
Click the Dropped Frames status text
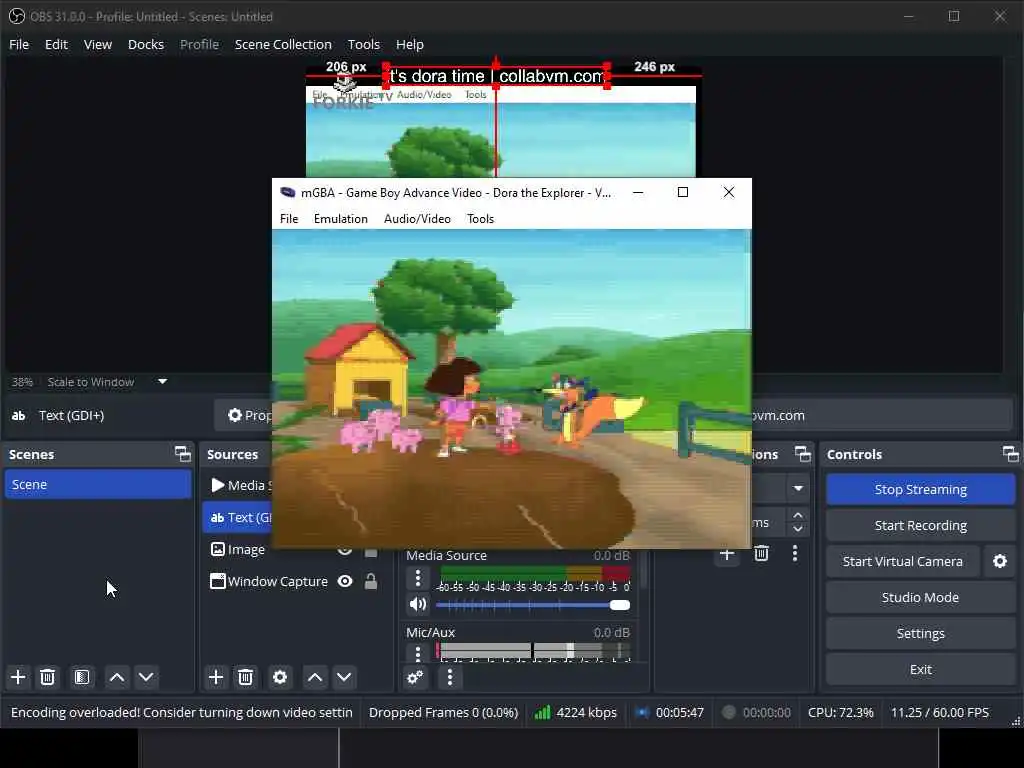point(443,712)
